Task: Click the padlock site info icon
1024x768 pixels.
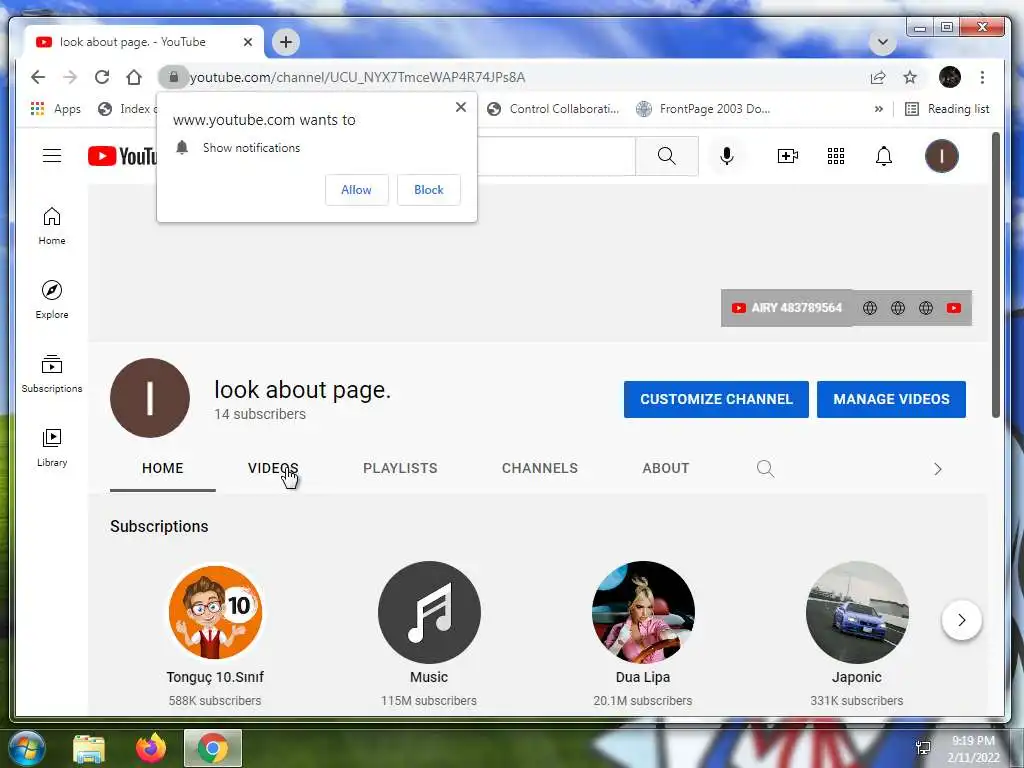Action: coord(173,77)
